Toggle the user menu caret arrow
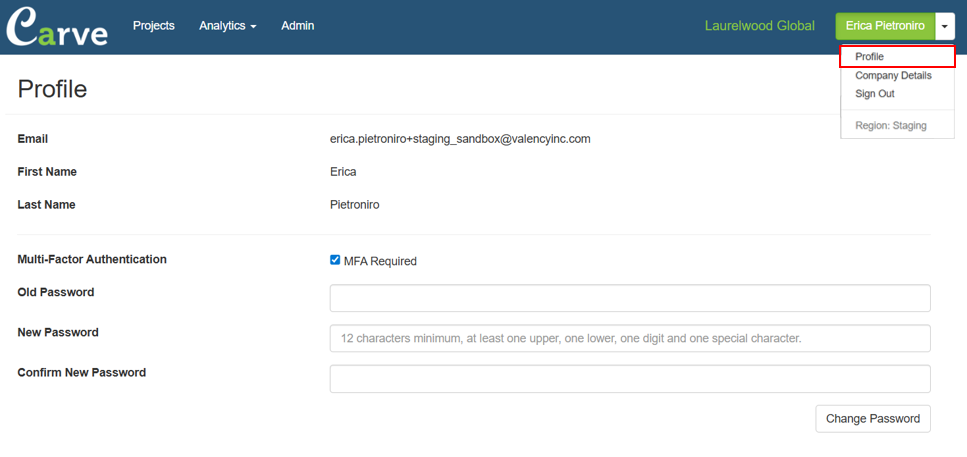The width and height of the screenshot is (967, 457). [945, 27]
